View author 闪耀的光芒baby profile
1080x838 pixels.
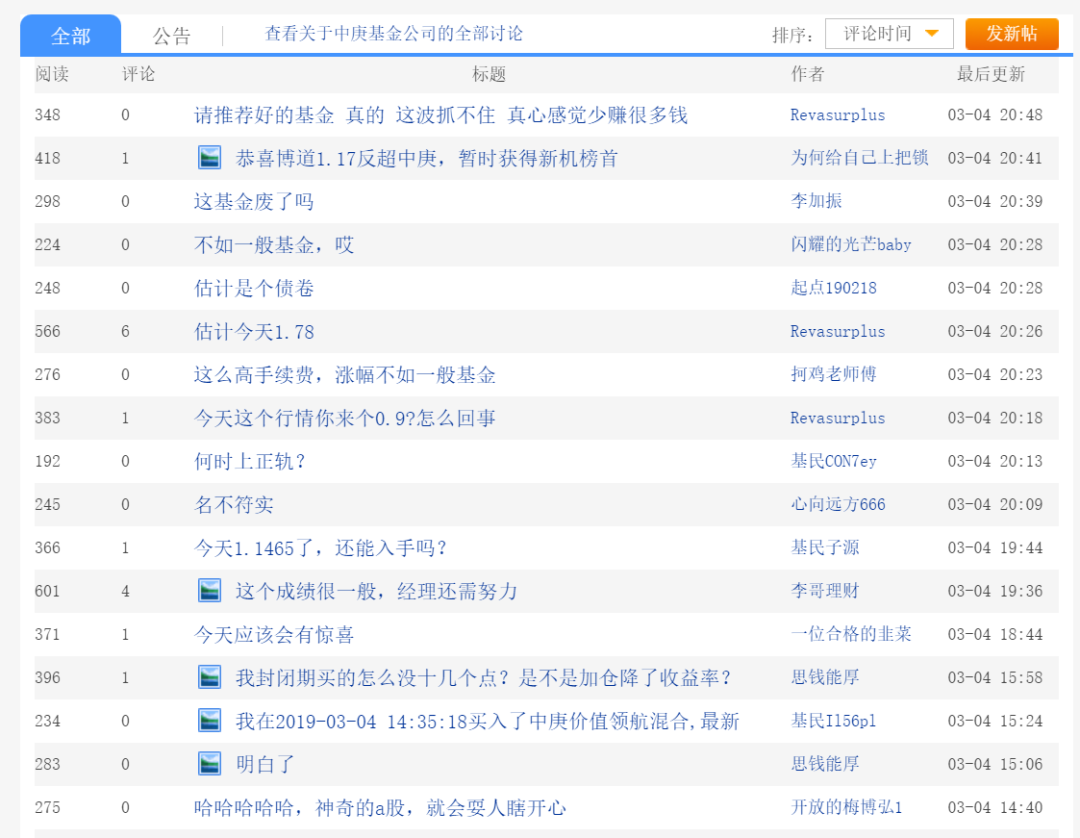coord(851,244)
